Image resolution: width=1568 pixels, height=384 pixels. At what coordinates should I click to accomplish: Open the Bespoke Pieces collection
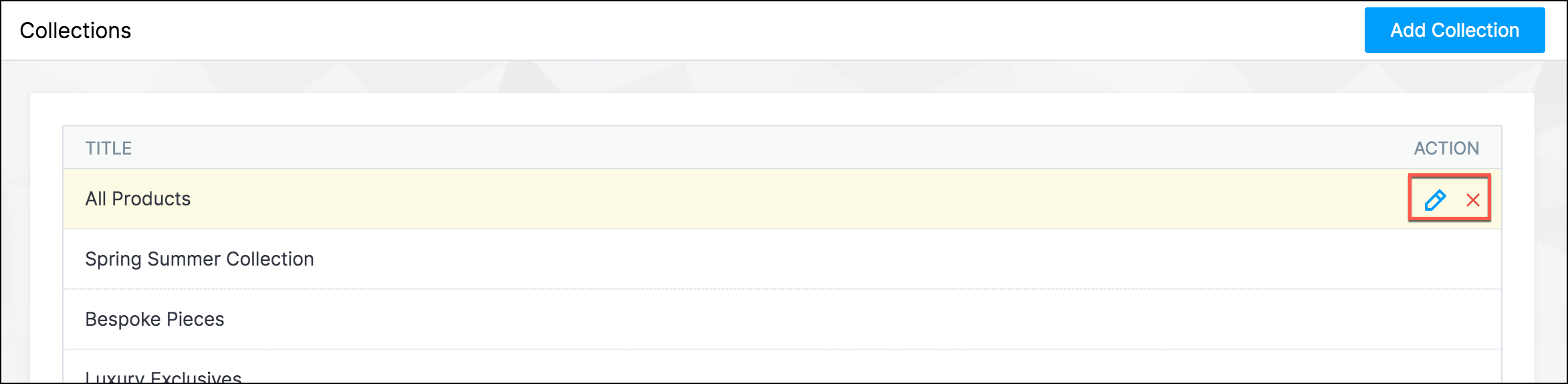coord(154,319)
